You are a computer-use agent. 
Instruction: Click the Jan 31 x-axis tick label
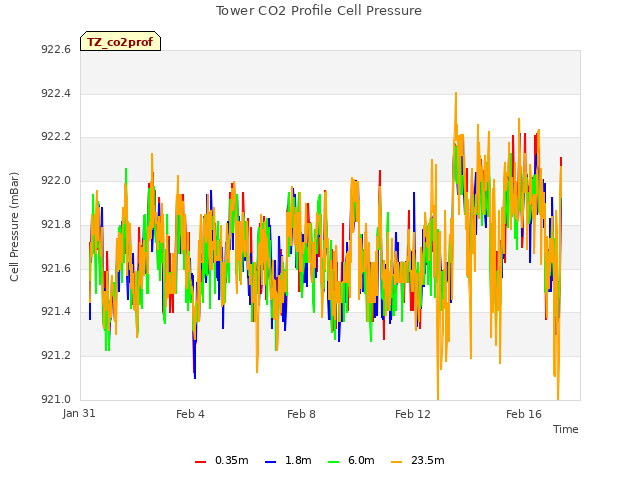point(79,413)
